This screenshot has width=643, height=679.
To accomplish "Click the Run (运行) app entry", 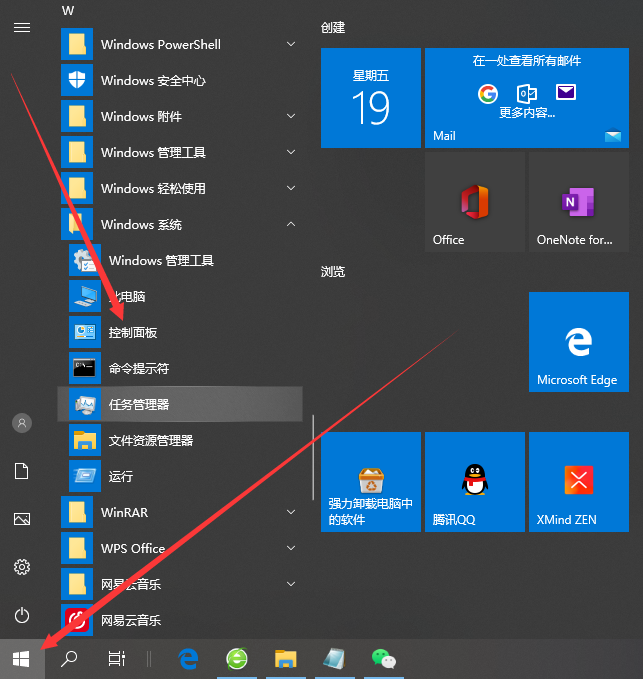I will pyautogui.click(x=120, y=476).
